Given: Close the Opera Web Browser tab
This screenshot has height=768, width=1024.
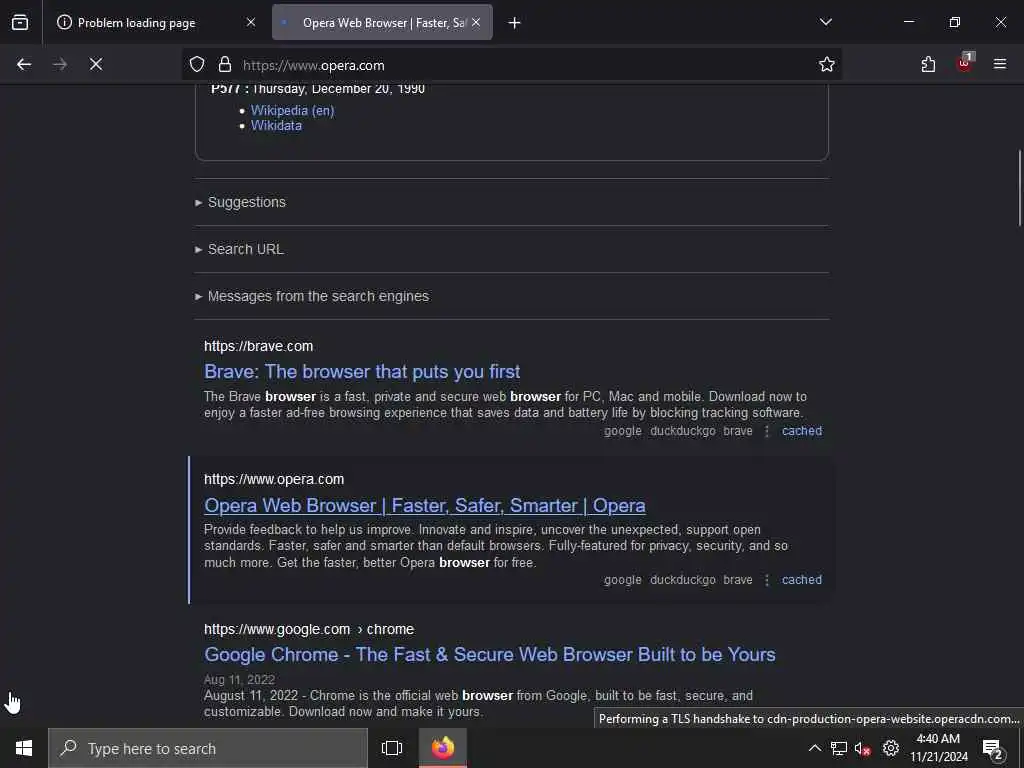Looking at the screenshot, I should coord(476,22).
